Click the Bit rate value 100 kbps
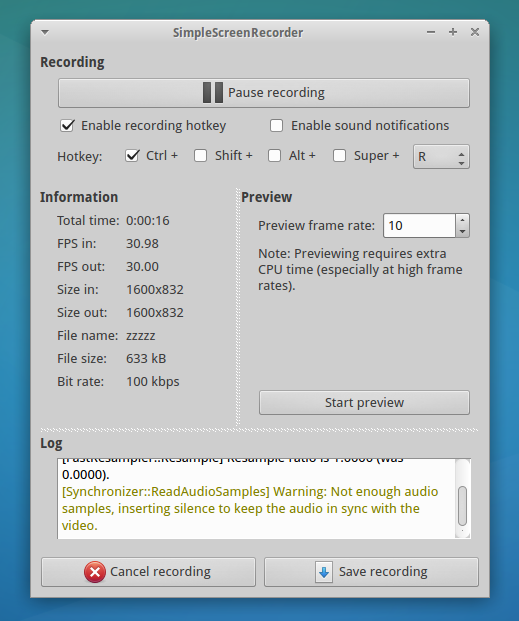Image resolution: width=519 pixels, height=621 pixels. 153,382
